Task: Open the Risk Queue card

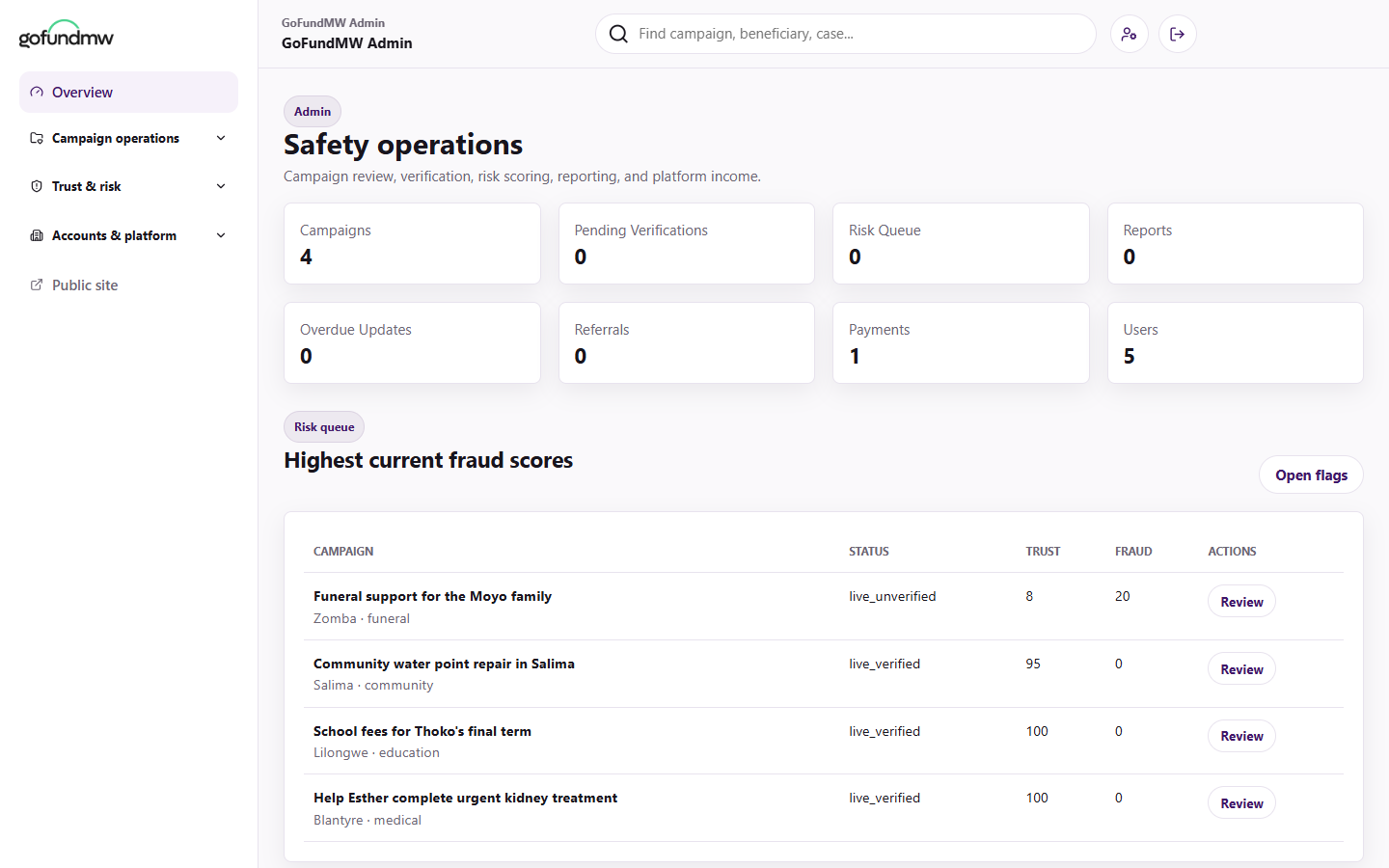Action: 961,243
